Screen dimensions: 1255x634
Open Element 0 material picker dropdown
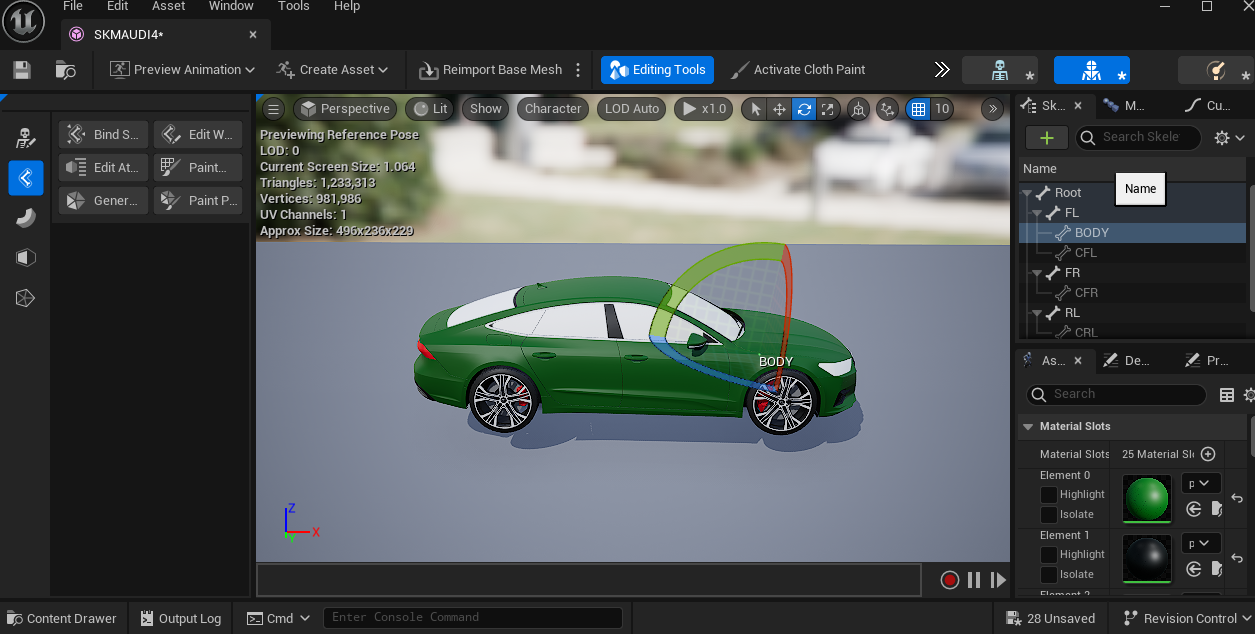[x=1201, y=484]
